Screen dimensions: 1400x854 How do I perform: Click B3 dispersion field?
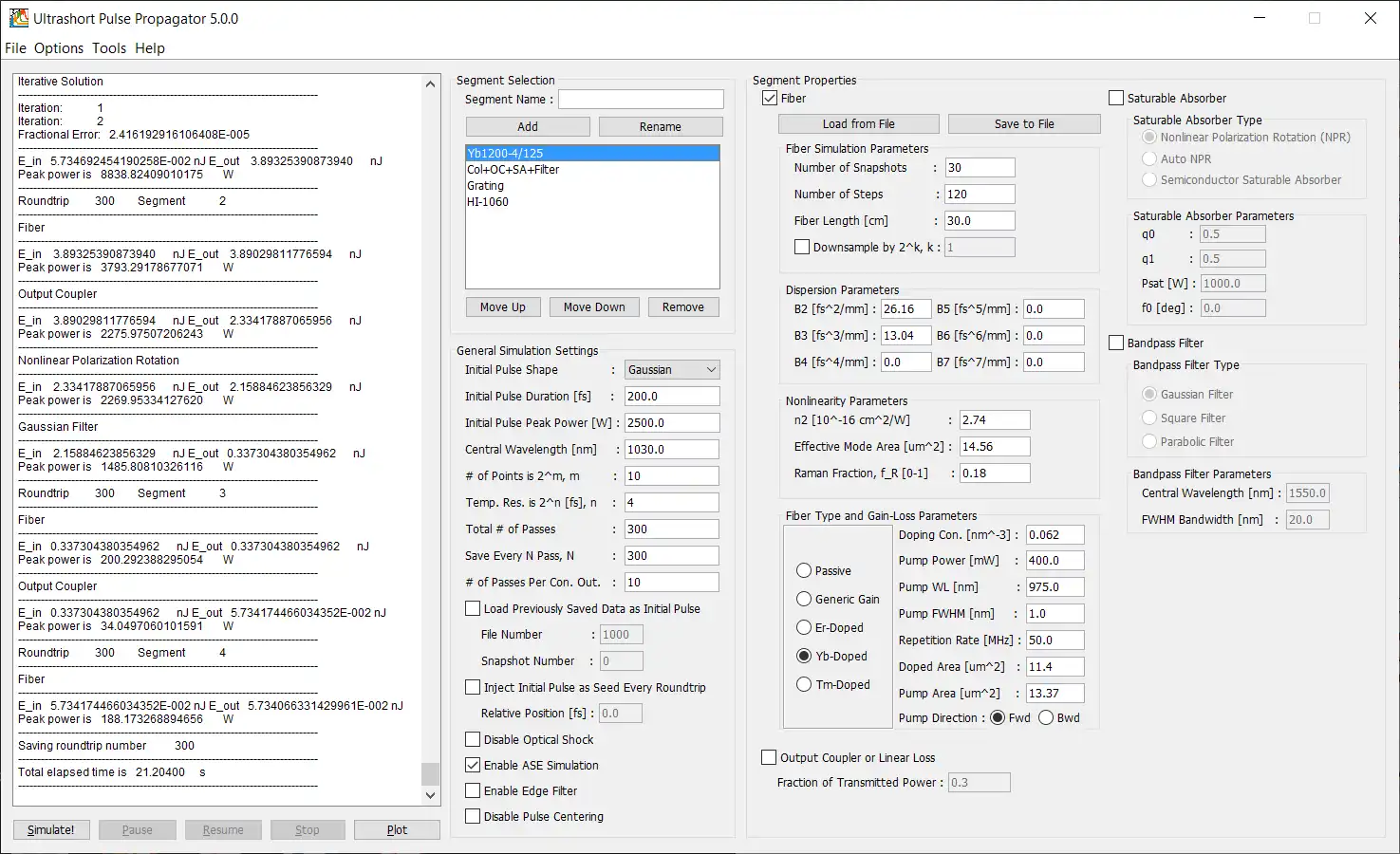pos(905,336)
